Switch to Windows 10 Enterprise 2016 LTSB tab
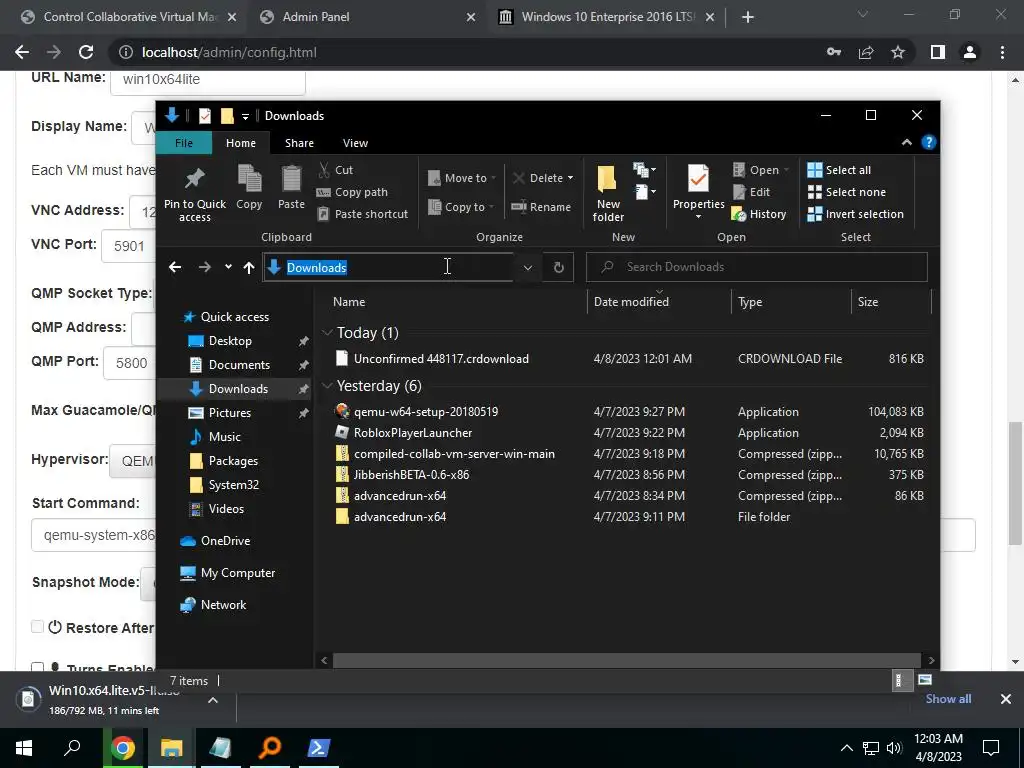This screenshot has width=1024, height=768. click(608, 17)
